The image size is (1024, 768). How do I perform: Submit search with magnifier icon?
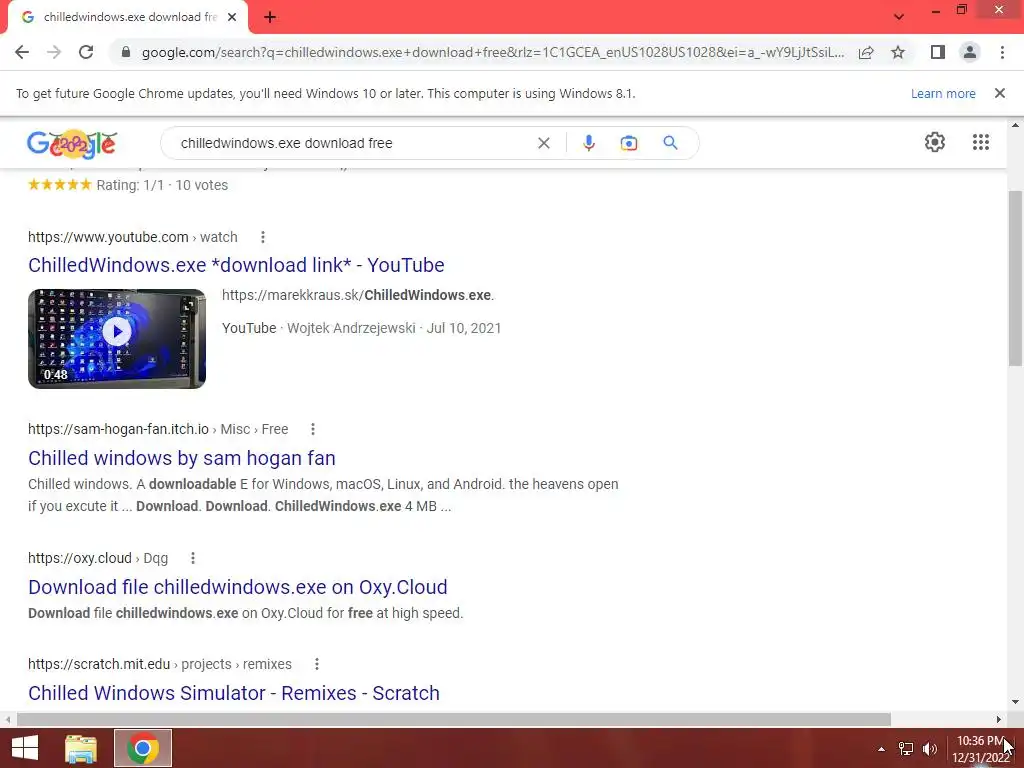click(x=670, y=143)
